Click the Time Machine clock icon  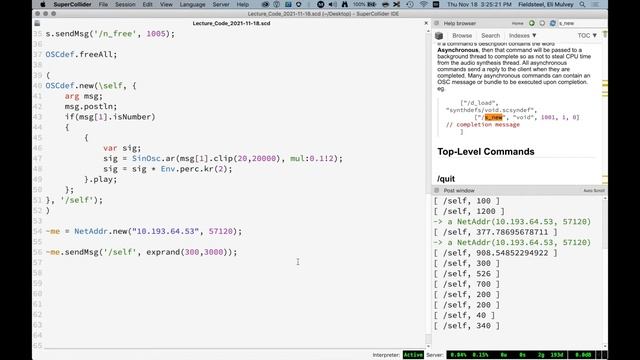point(410,4)
